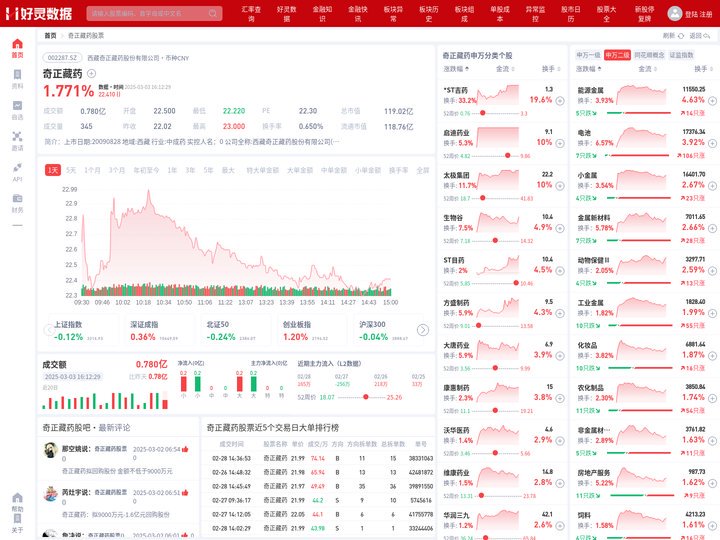
Task: Sort stocks list by 涨跌幅
Action: 456,69
